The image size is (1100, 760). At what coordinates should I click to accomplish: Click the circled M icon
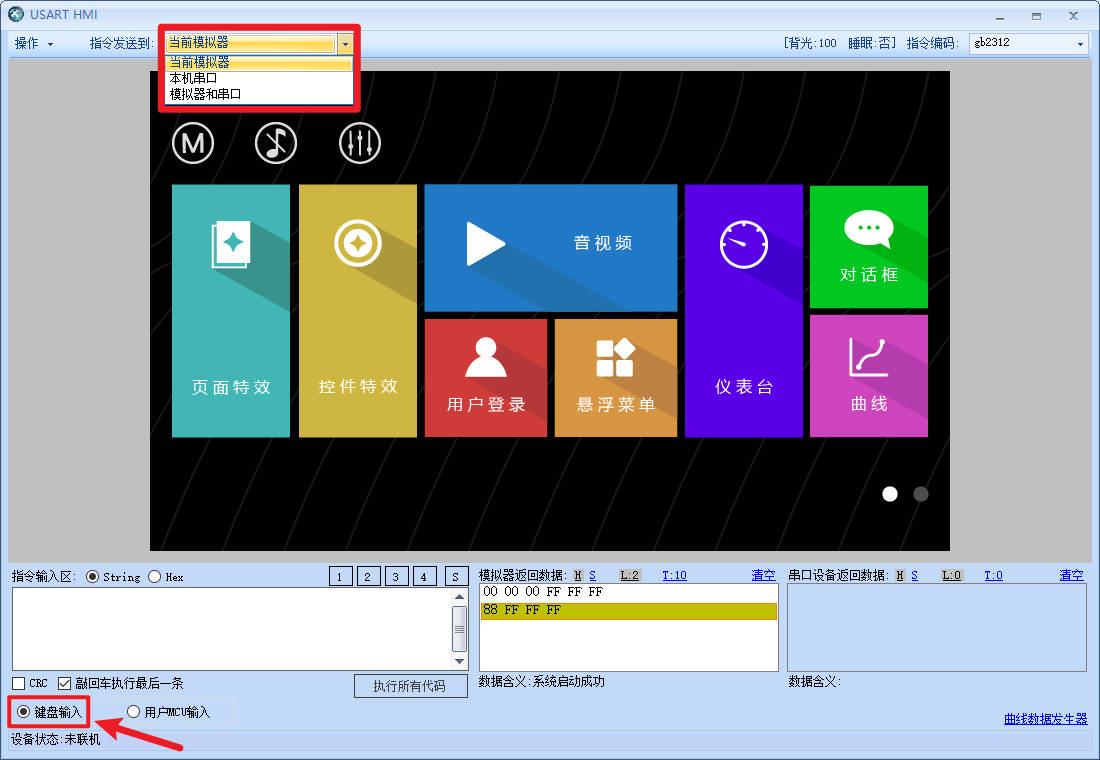point(193,143)
